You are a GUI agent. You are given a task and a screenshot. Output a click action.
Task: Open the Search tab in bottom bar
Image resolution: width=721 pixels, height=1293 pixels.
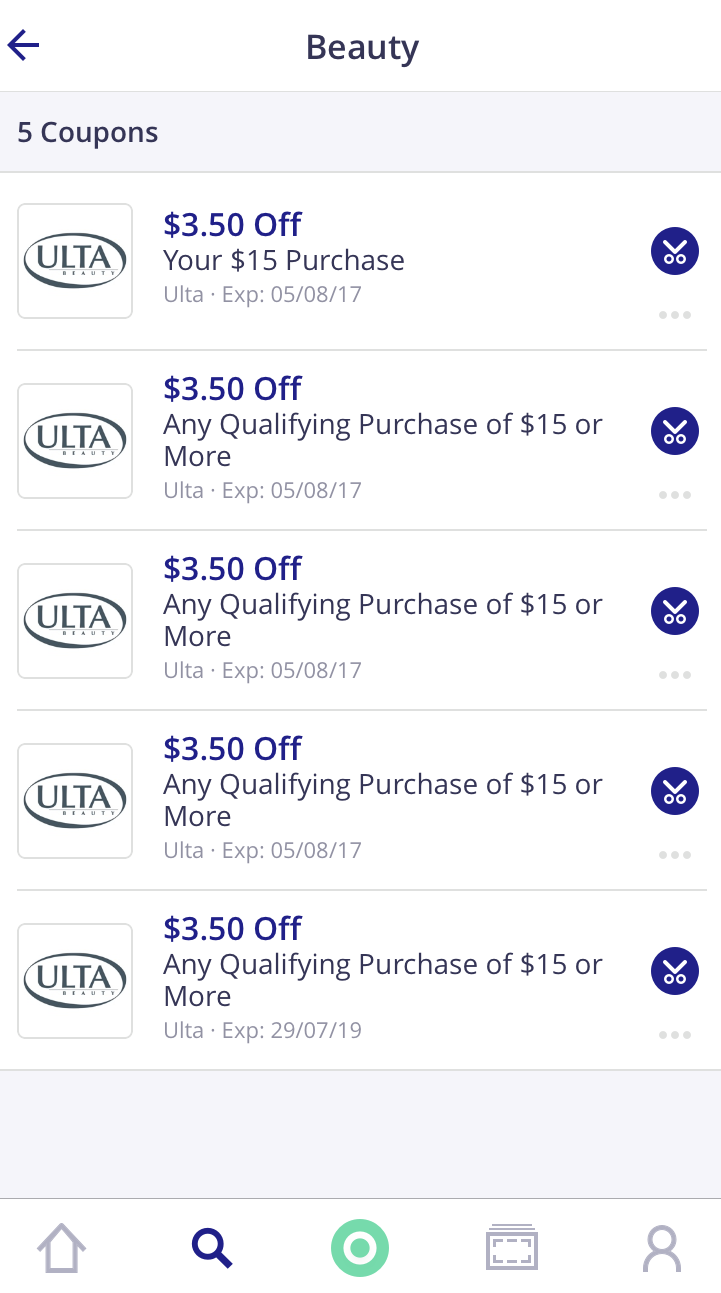point(211,1248)
